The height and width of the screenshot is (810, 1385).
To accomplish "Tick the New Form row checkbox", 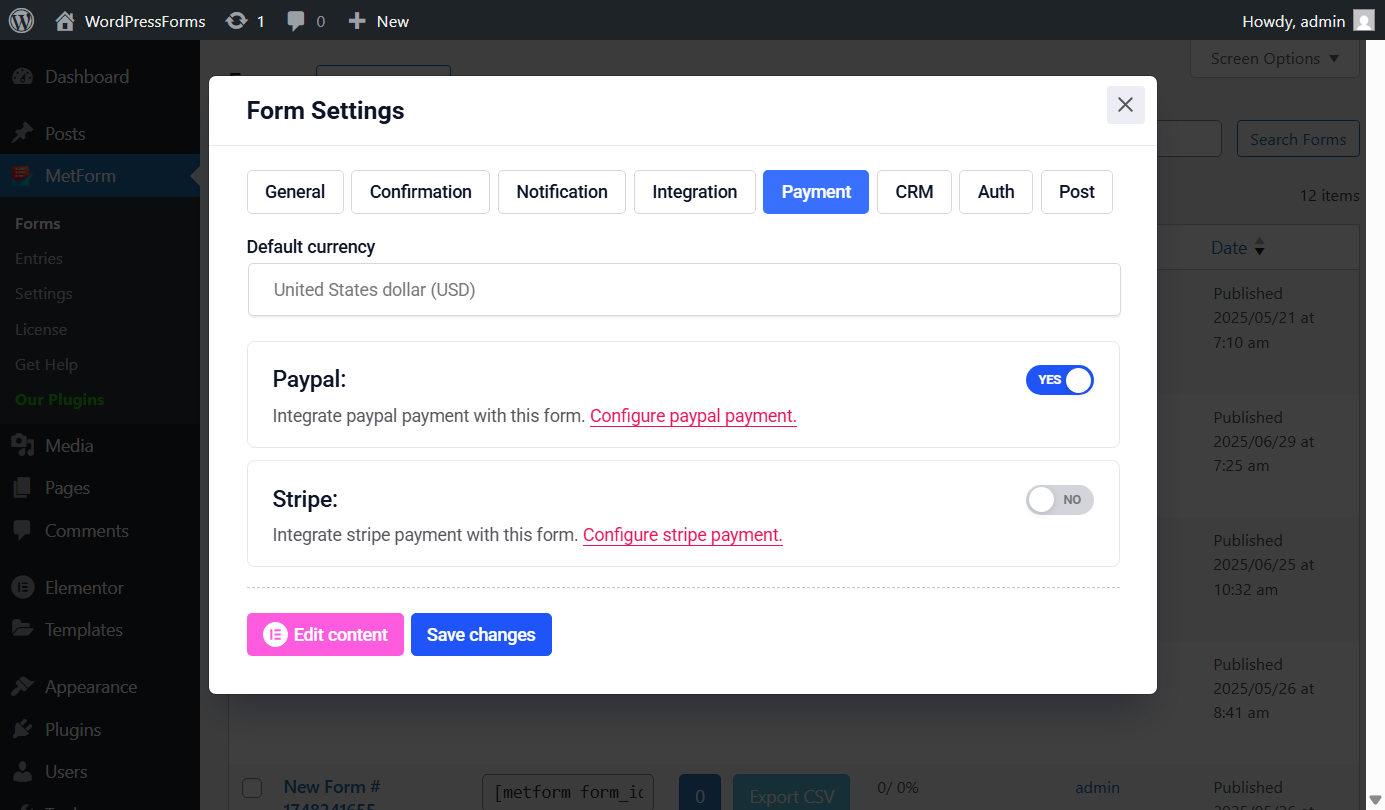I will [252, 788].
